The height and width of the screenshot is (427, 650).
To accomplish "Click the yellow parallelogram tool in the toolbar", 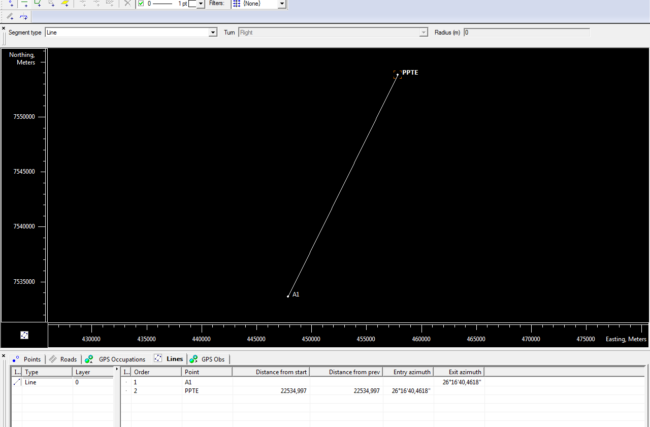I will click(65, 3).
